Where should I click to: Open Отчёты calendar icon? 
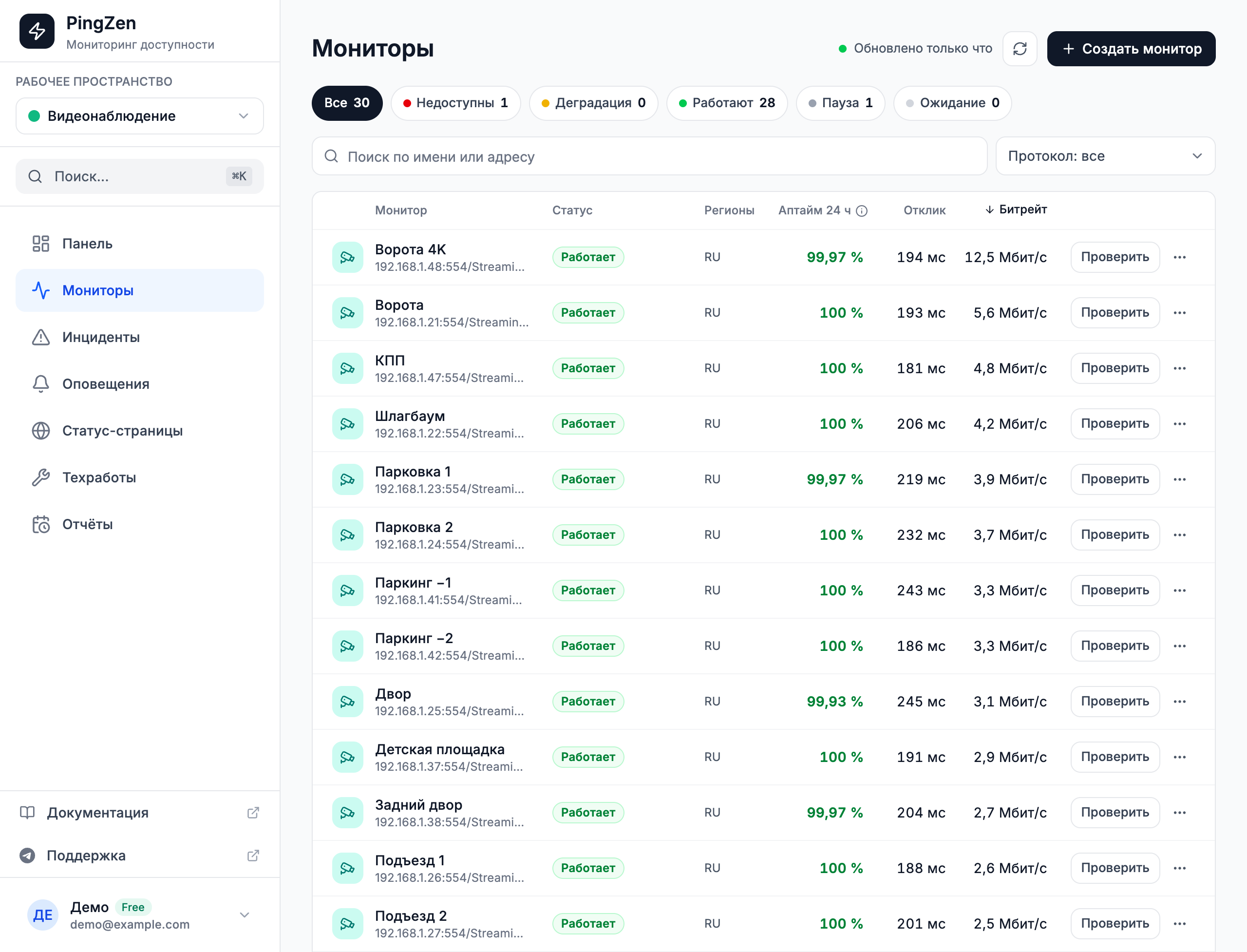click(x=41, y=525)
